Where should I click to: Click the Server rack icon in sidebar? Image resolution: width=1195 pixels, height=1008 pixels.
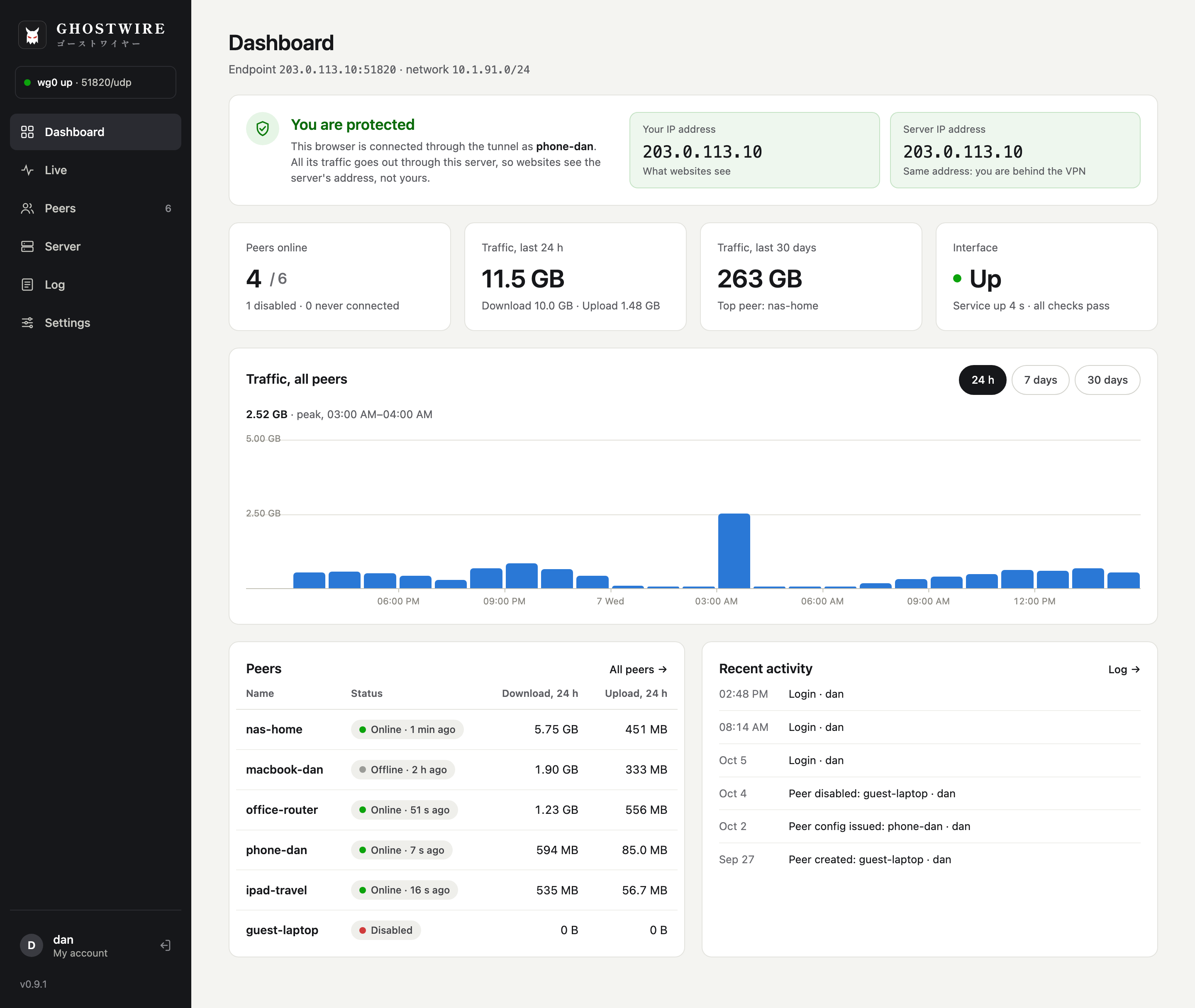coord(27,246)
